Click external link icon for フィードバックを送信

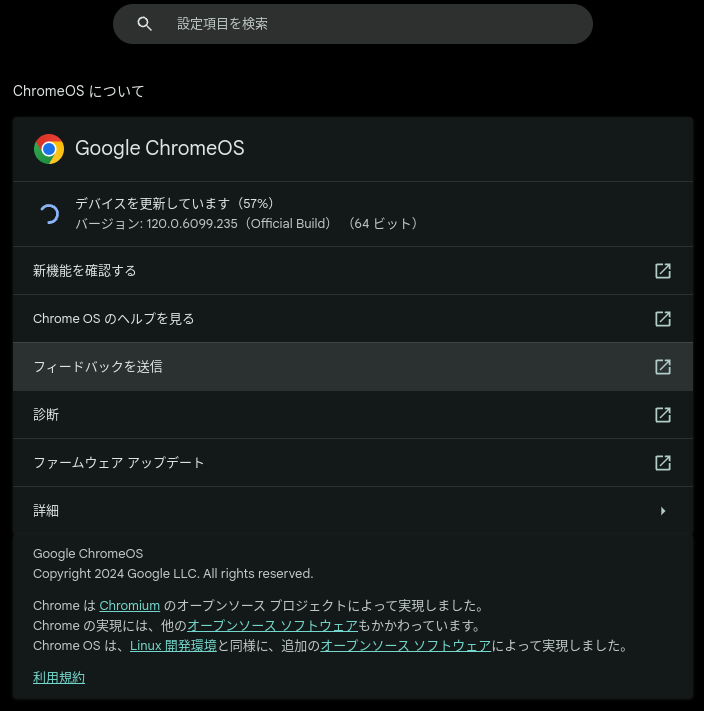[x=663, y=367]
